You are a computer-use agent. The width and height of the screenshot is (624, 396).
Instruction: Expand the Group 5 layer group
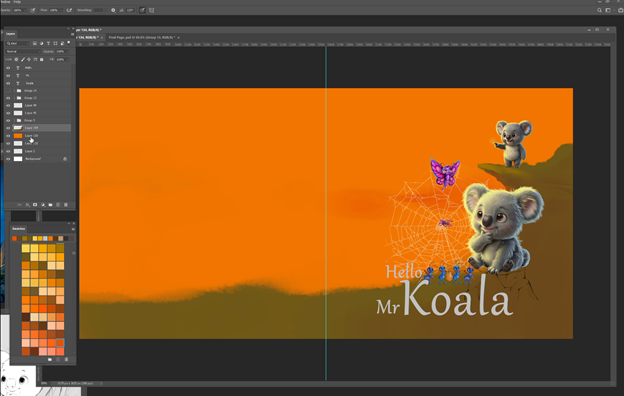[14, 120]
